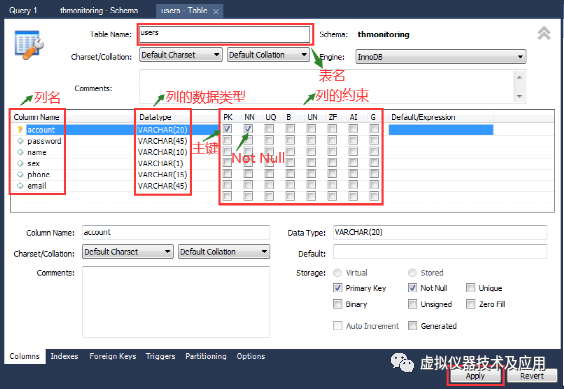Open the Partitioning tab
Viewport: 564px width, 389px height.
(206, 356)
